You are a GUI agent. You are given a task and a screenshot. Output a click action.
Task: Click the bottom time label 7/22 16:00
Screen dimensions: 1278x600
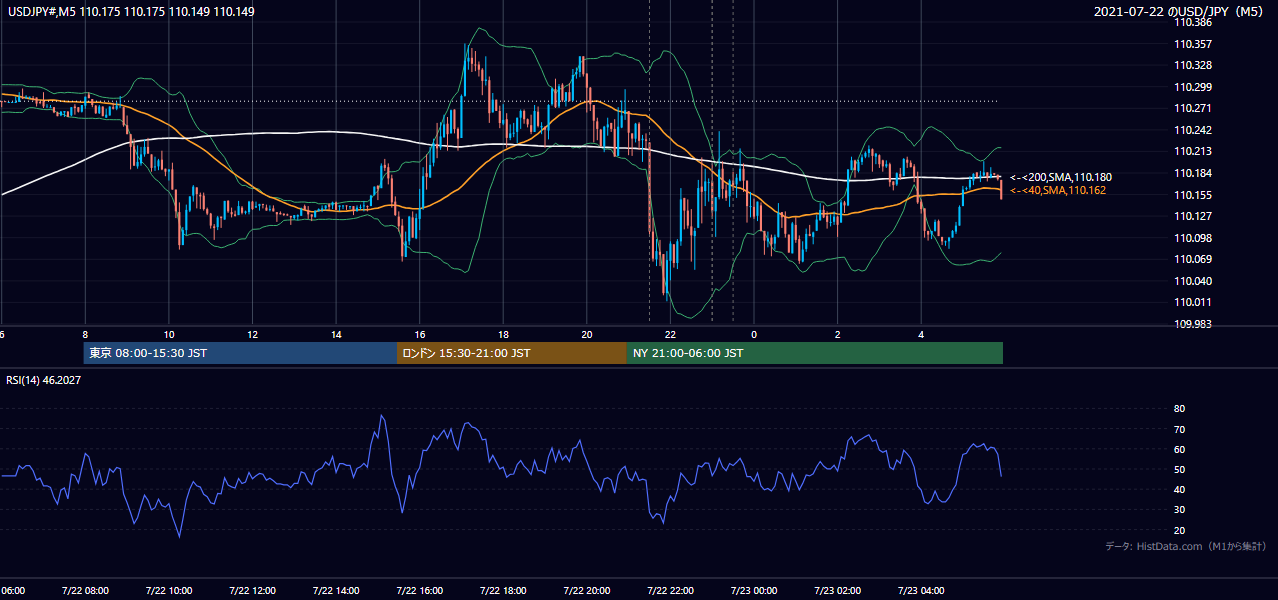[419, 590]
